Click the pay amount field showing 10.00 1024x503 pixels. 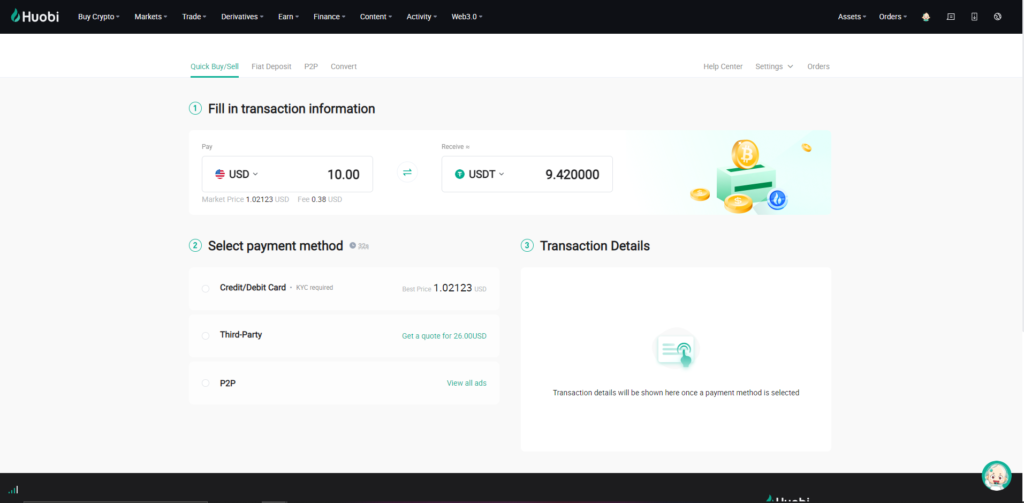(x=320, y=174)
